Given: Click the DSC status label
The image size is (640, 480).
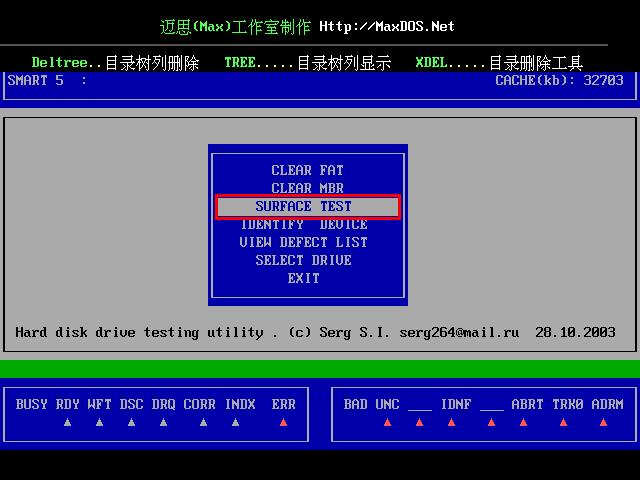Looking at the screenshot, I should click(131, 404).
